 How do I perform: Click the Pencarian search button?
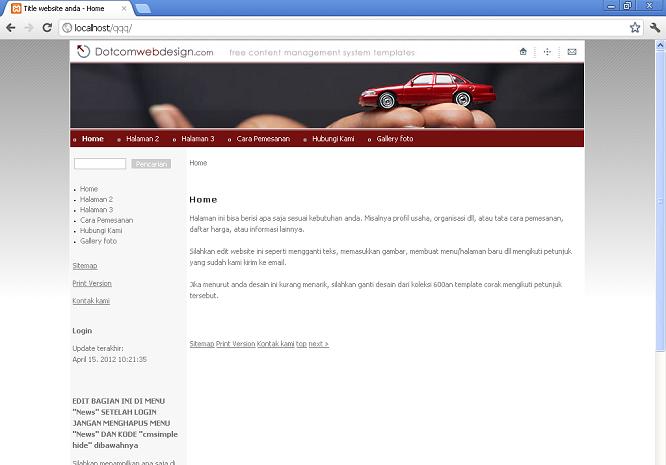pyautogui.click(x=151, y=164)
